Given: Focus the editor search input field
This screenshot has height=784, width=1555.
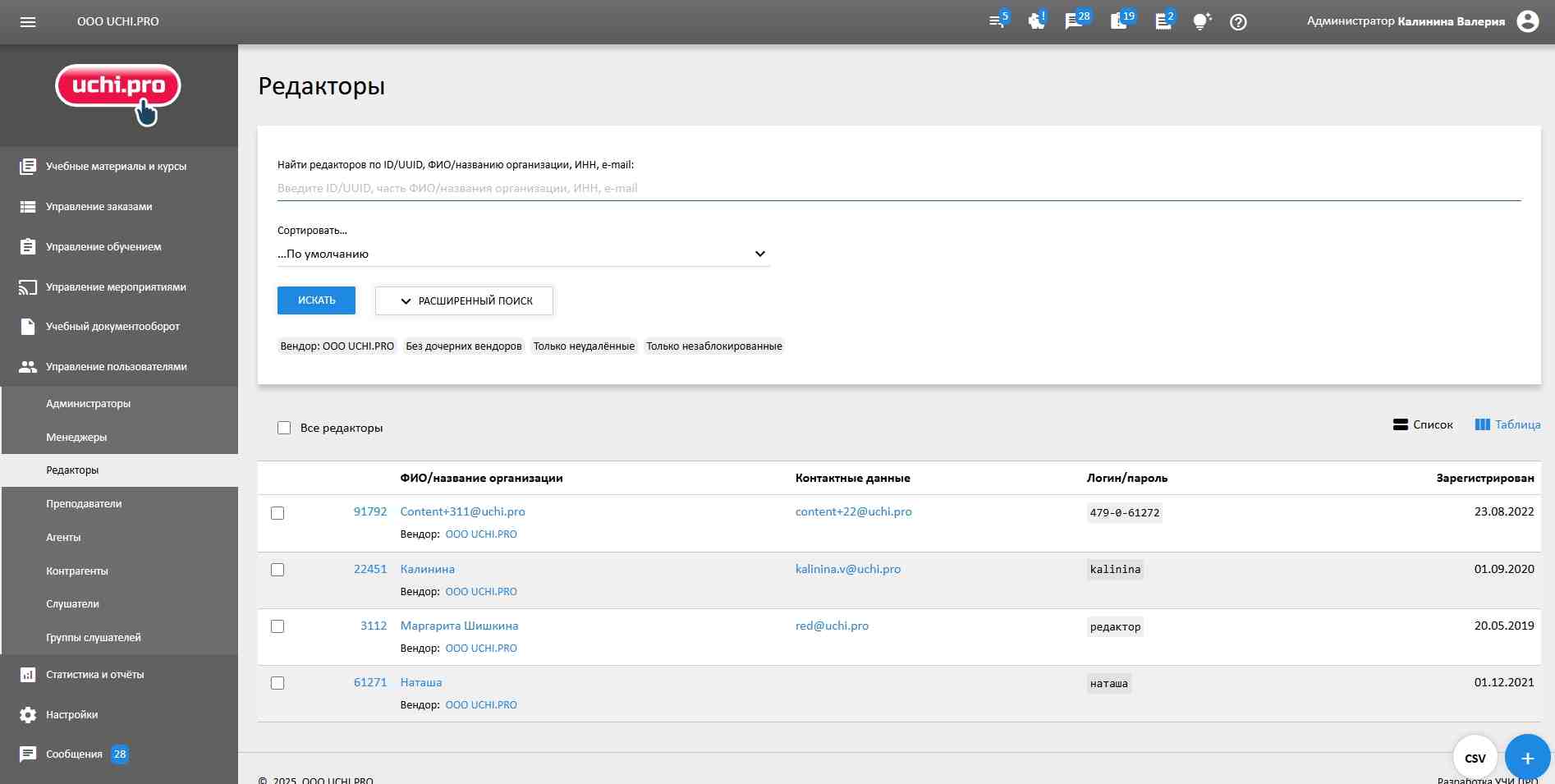Looking at the screenshot, I should [x=899, y=188].
